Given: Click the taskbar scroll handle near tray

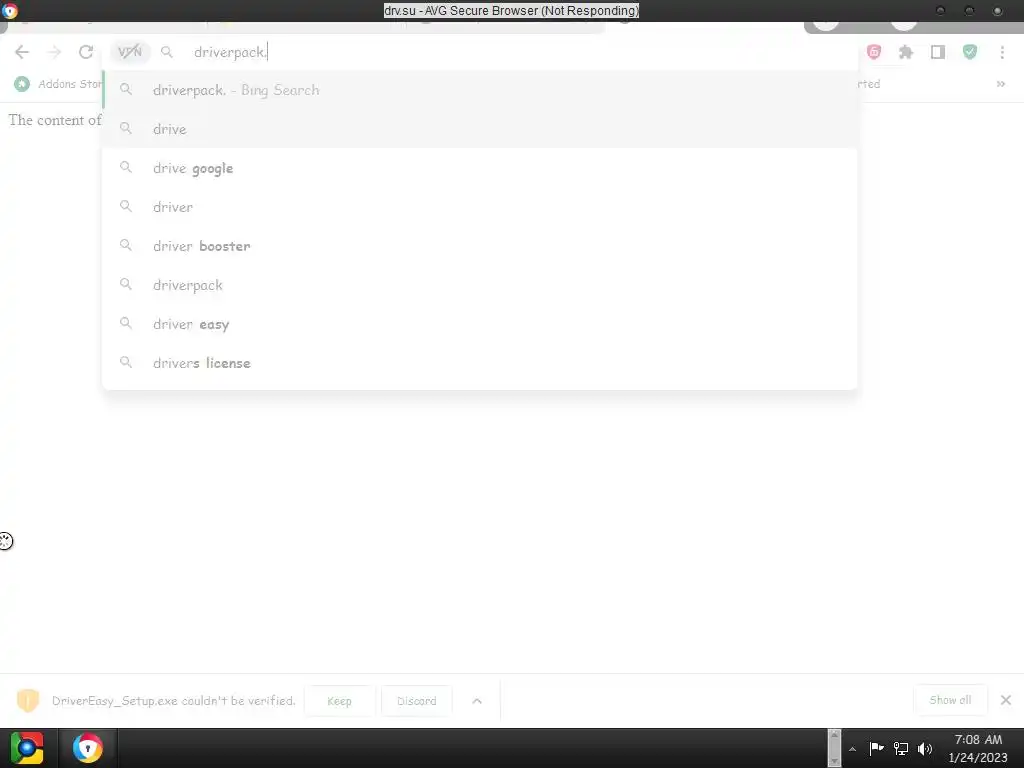Looking at the screenshot, I should 834,748.
